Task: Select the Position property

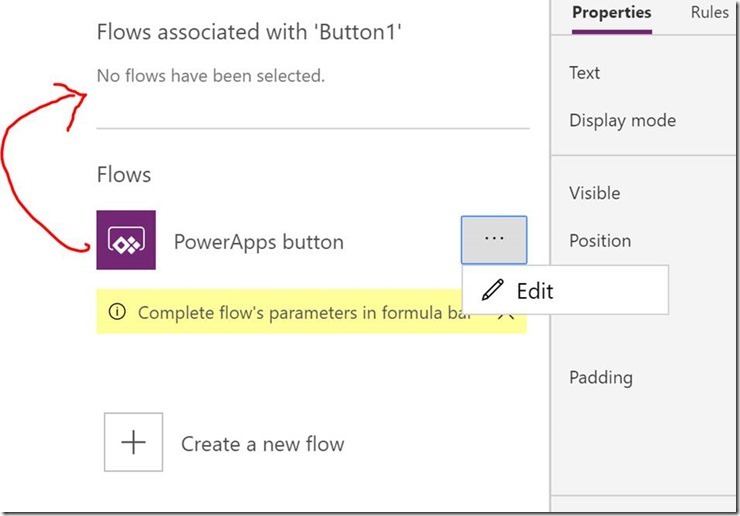Action: click(x=600, y=240)
